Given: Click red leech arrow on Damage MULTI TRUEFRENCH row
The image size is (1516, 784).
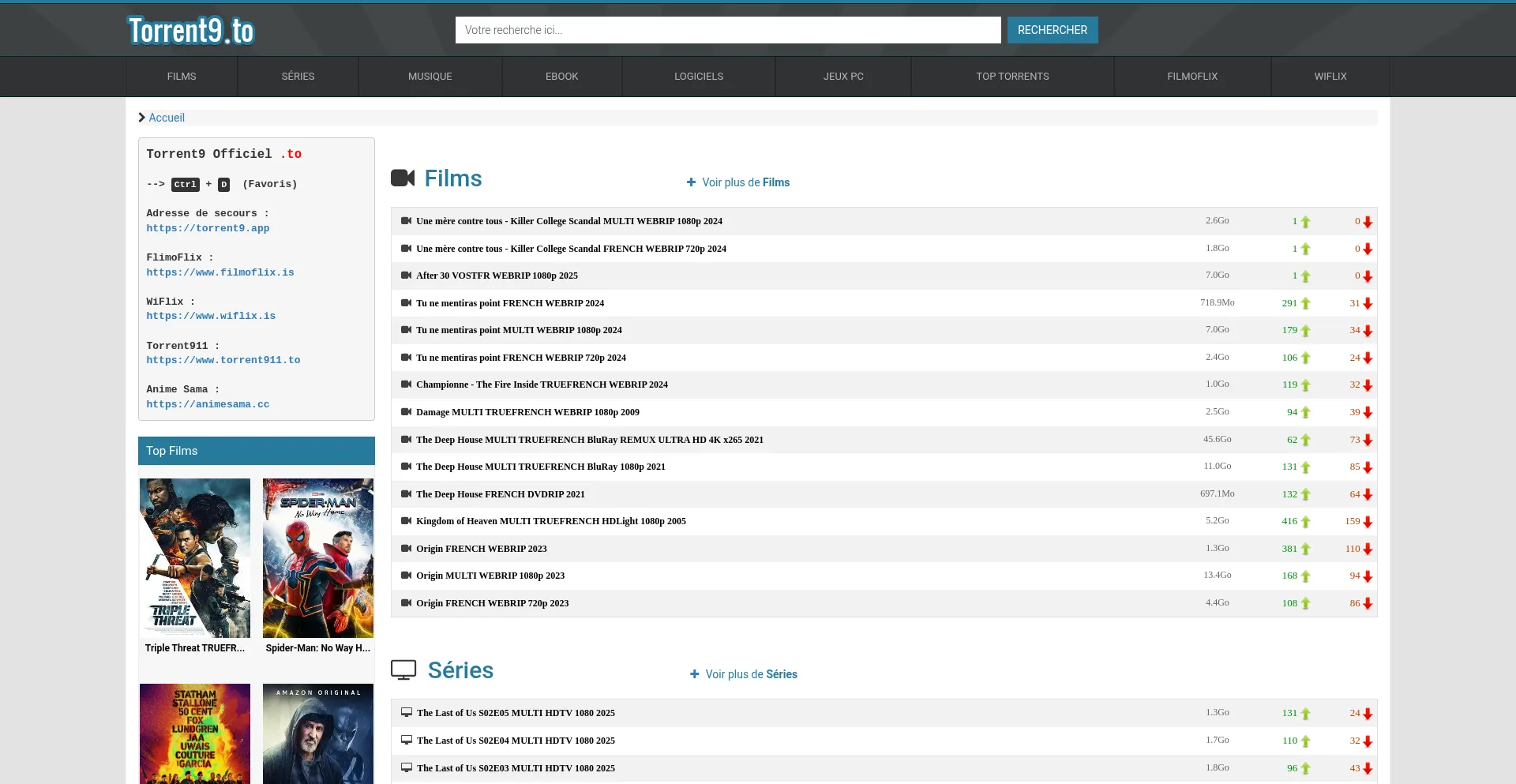Looking at the screenshot, I should (x=1368, y=413).
